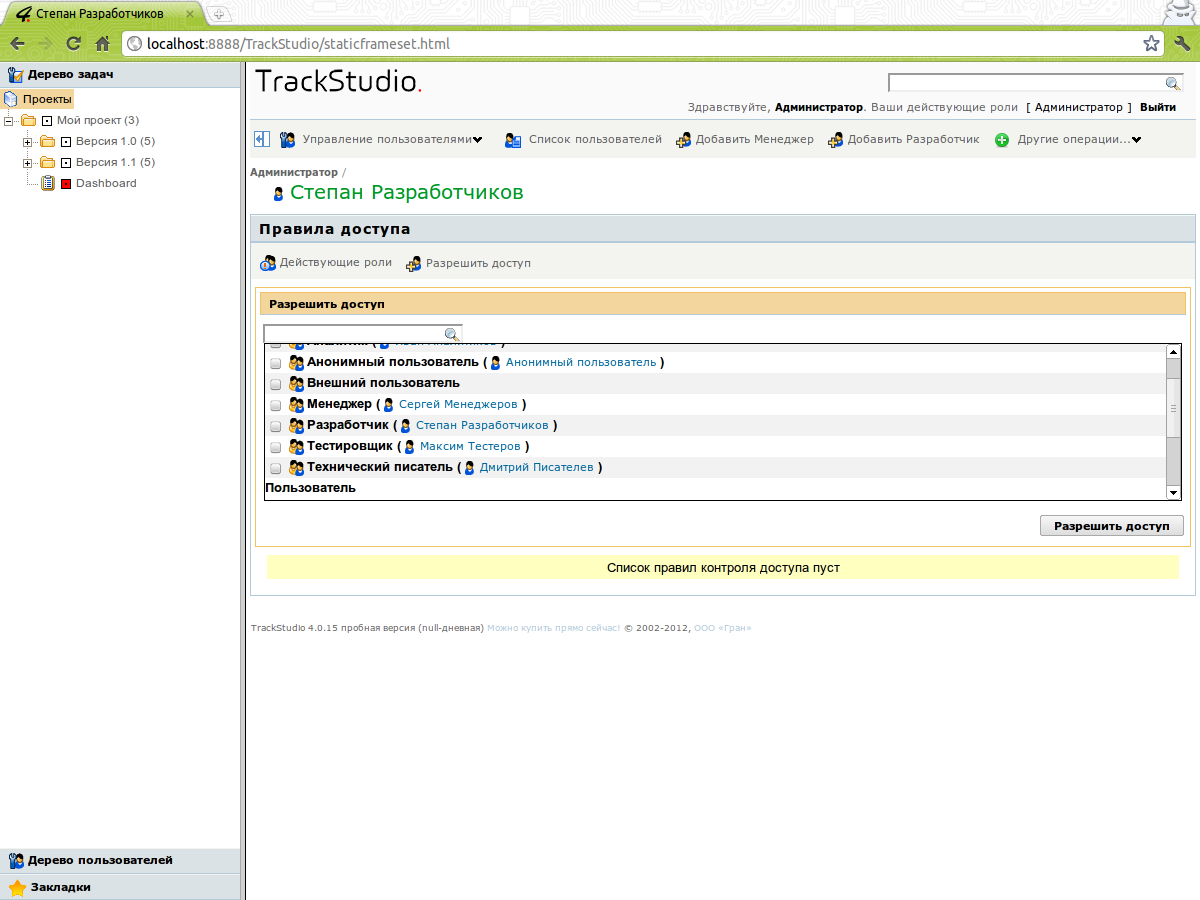Click the group icon of the Тестировщик role
Image resolution: width=1200 pixels, height=900 pixels.
pyautogui.click(x=296, y=446)
